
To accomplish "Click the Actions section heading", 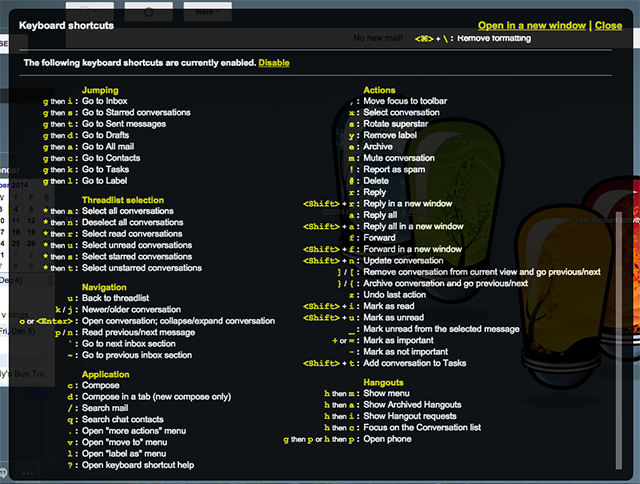I will pyautogui.click(x=379, y=90).
